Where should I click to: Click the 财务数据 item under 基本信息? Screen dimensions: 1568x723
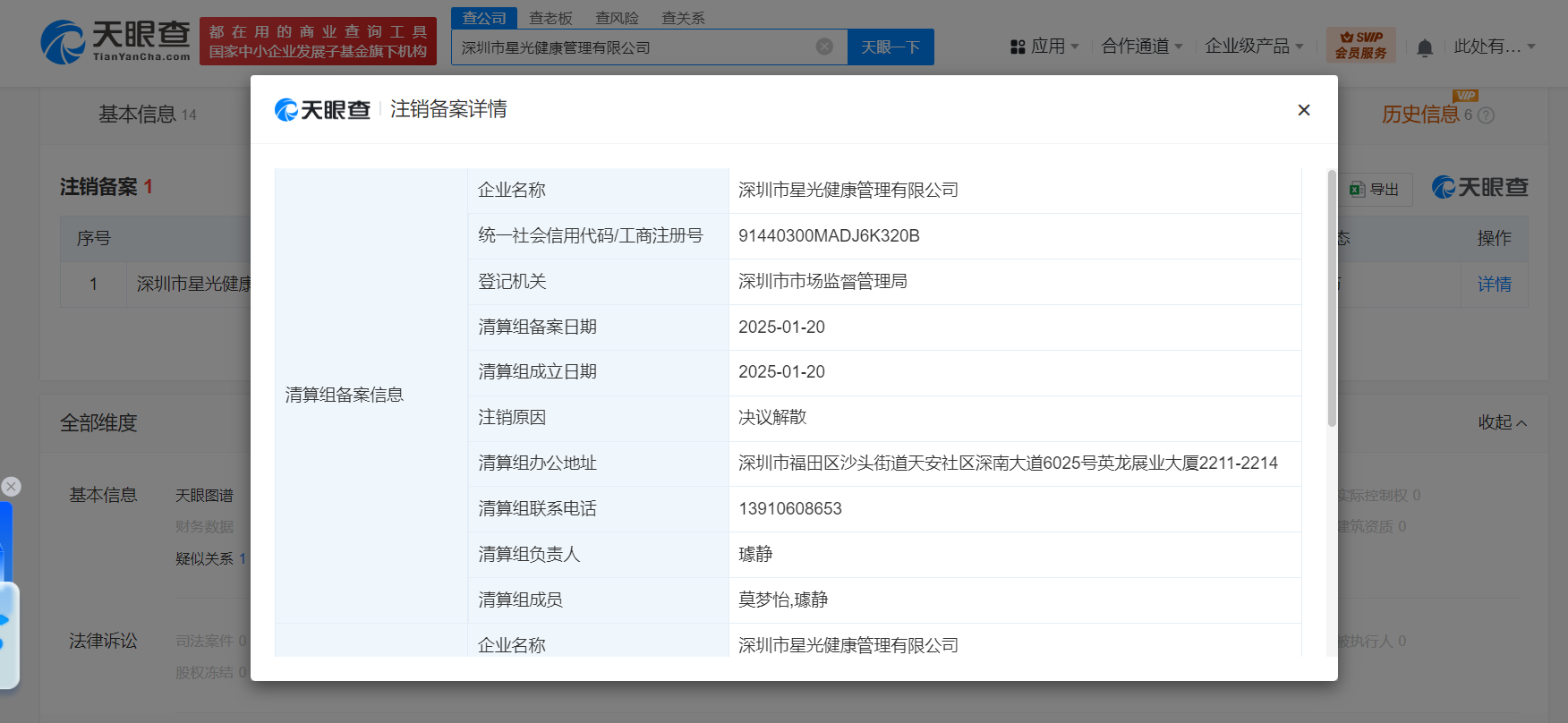pyautogui.click(x=204, y=527)
